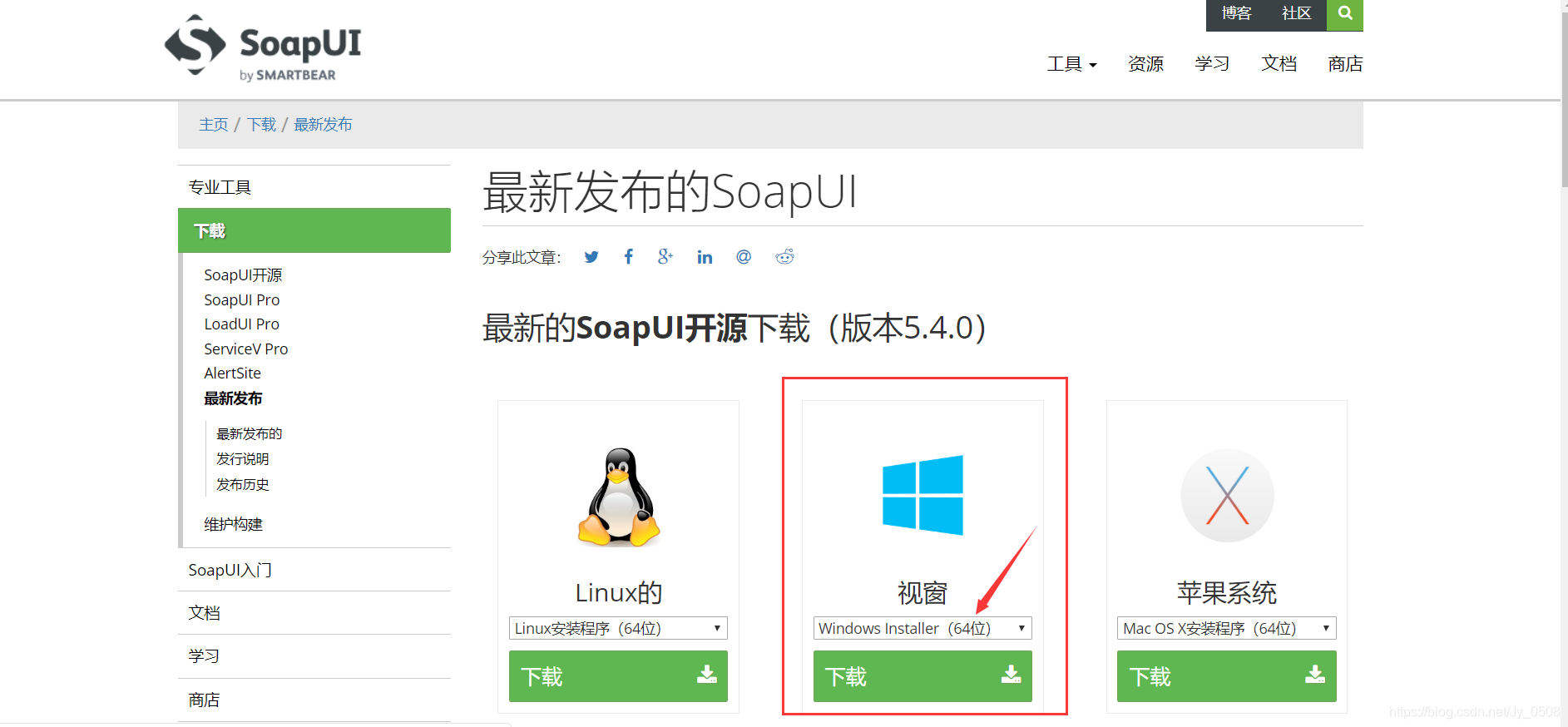Click the Linux penguin image
This screenshot has height=727, width=1568.
point(619,497)
